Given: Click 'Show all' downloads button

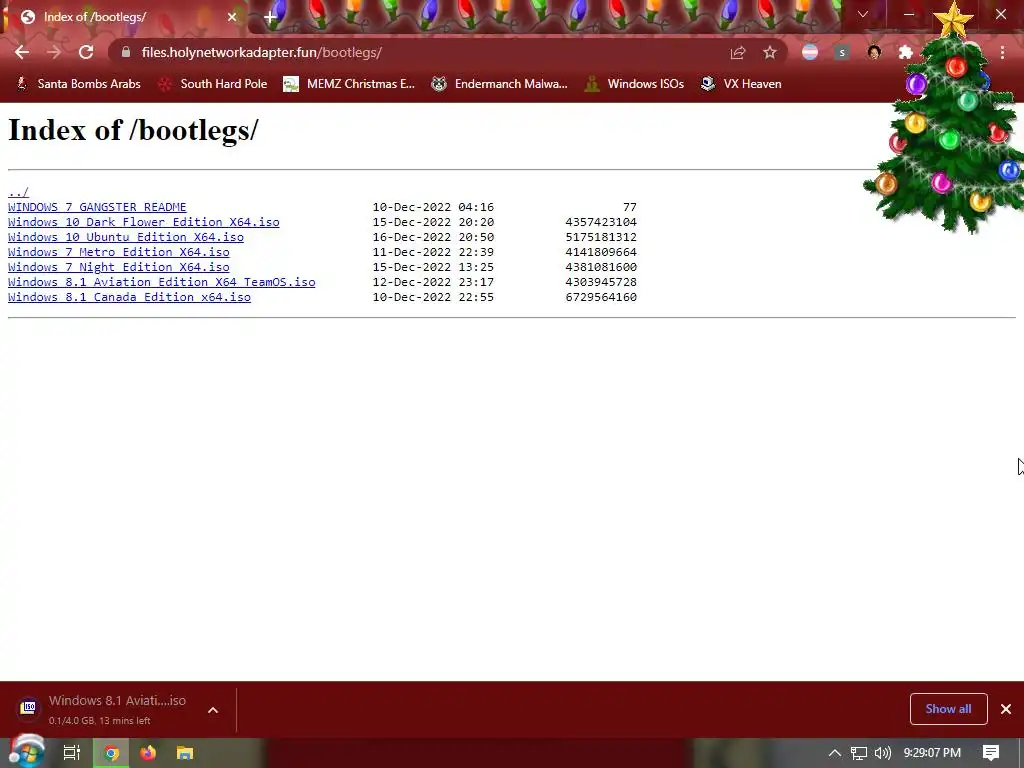Looking at the screenshot, I should coord(948,709).
